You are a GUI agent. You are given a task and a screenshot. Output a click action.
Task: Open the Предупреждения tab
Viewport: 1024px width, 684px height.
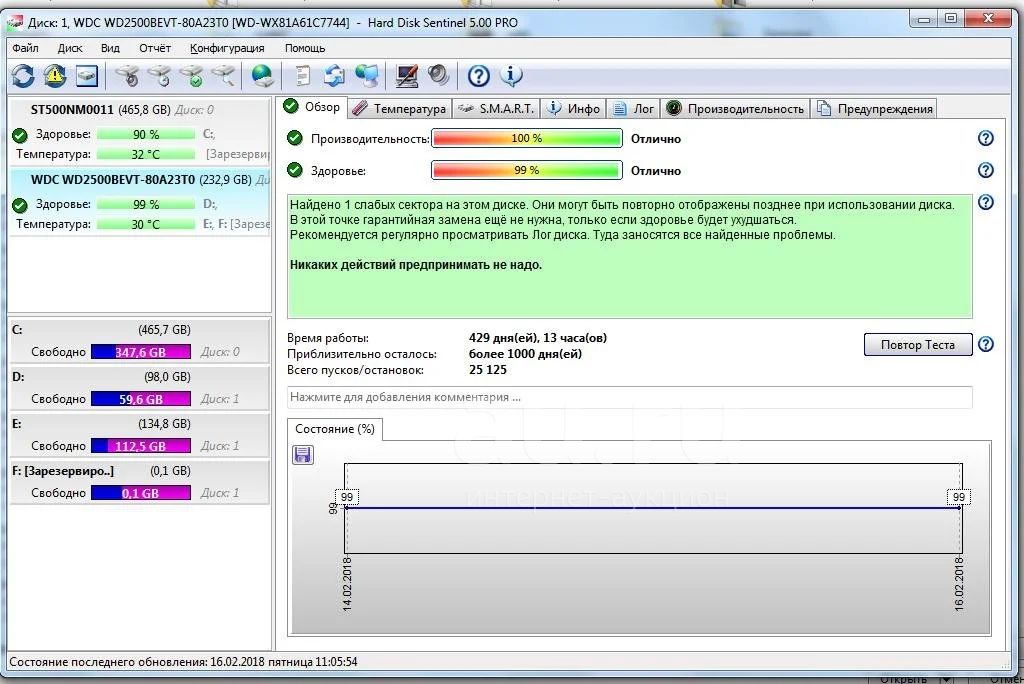pyautogui.click(x=874, y=108)
